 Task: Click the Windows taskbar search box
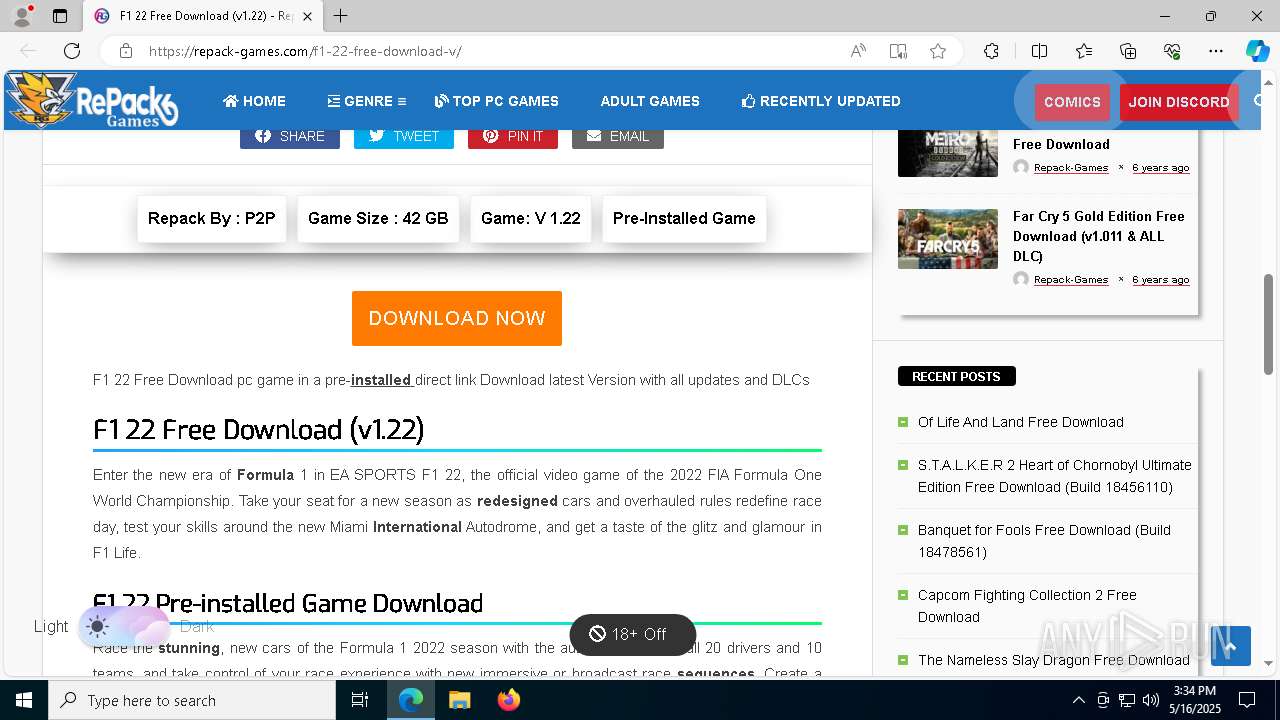pyautogui.click(x=192, y=700)
